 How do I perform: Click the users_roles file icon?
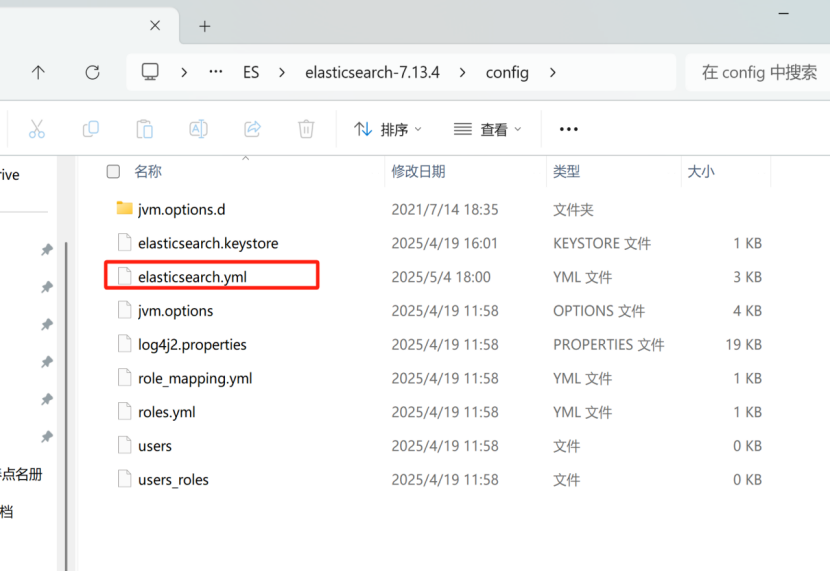coord(124,479)
